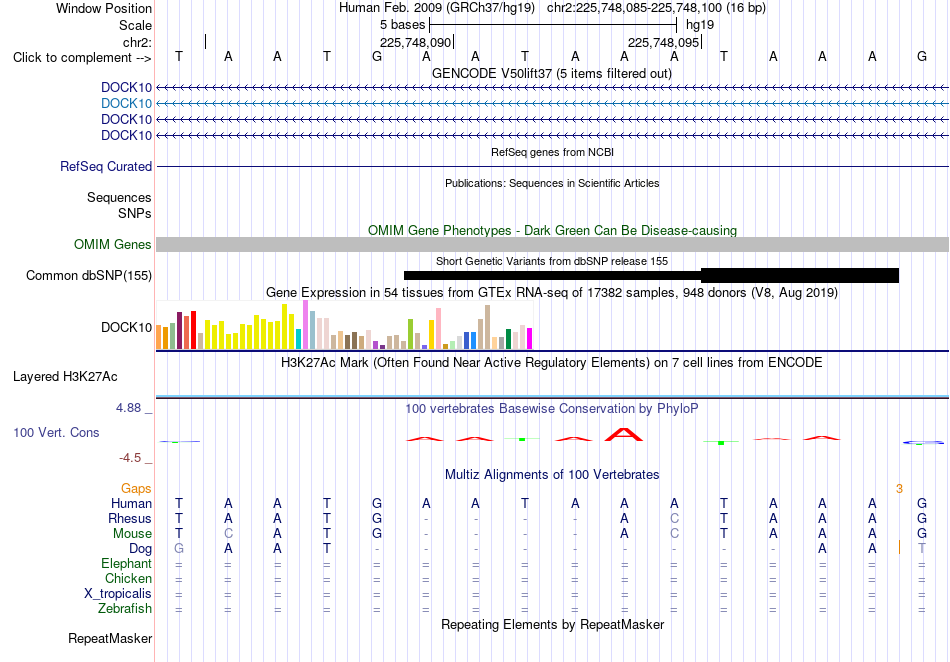This screenshot has width=950, height=662.
Task: Click '100 vertebrates Basewise Conservation by PhyloP'
Action: [x=552, y=409]
